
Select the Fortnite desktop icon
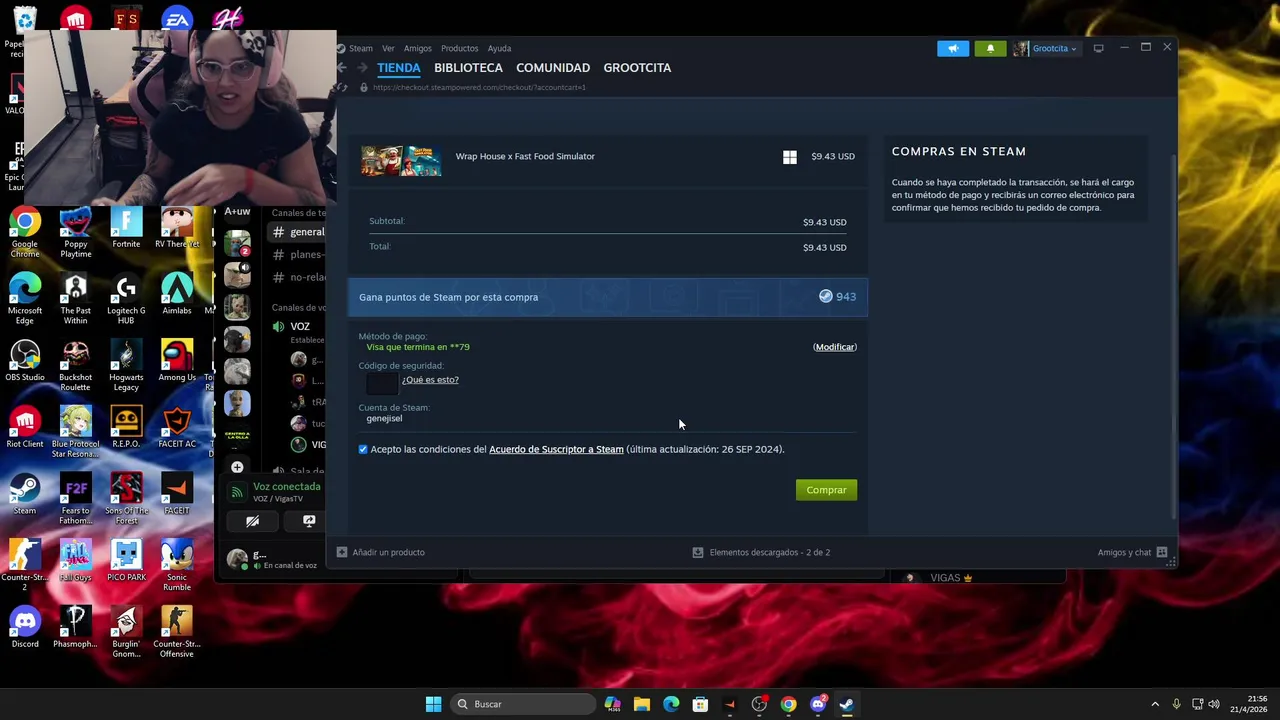[126, 228]
